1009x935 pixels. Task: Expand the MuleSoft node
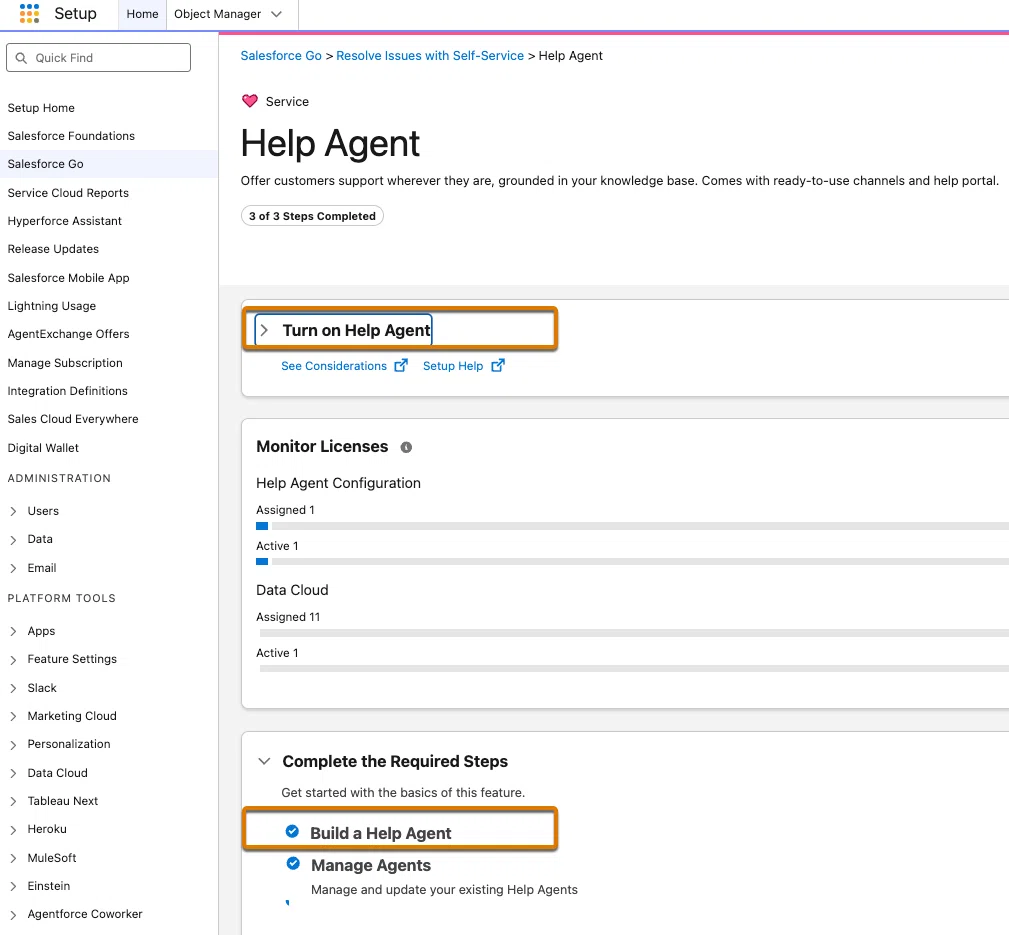coord(14,858)
